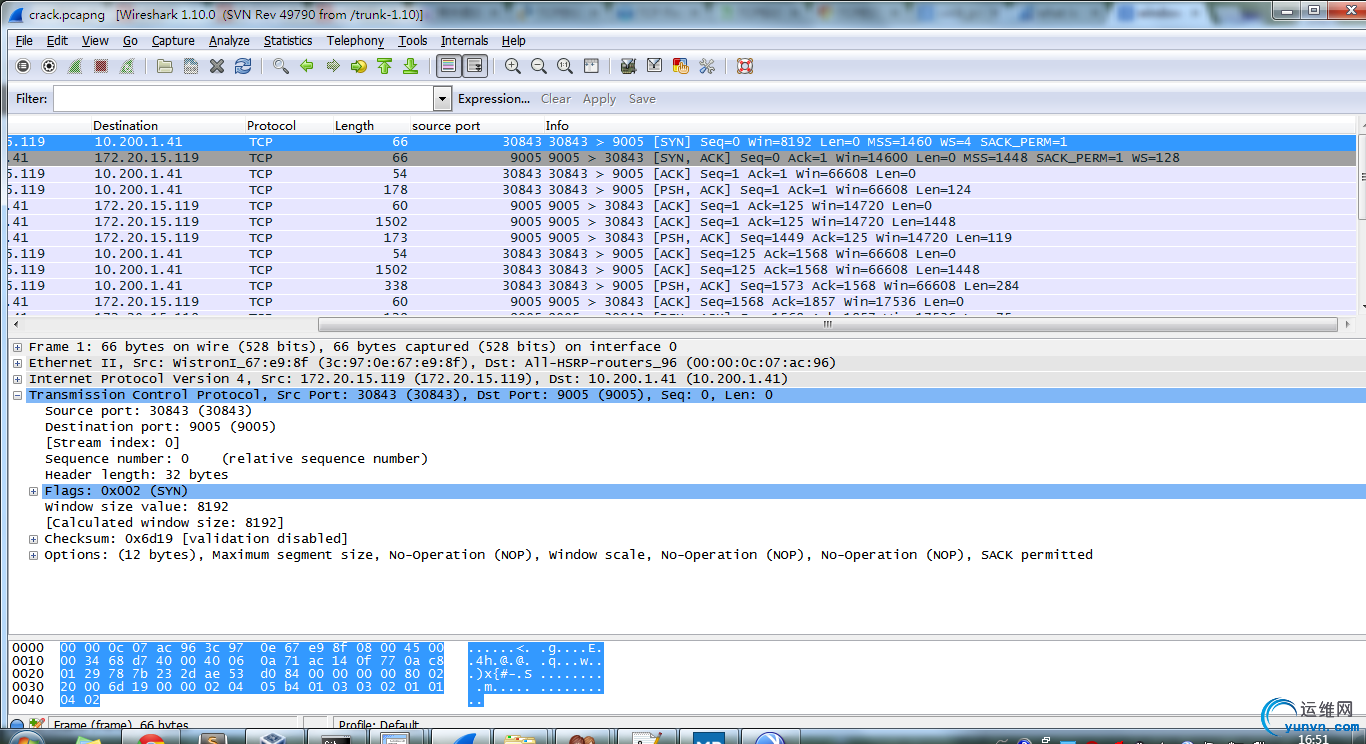Viewport: 1366px width, 744px height.
Task: Open capture options toolbar icon
Action: [x=49, y=66]
